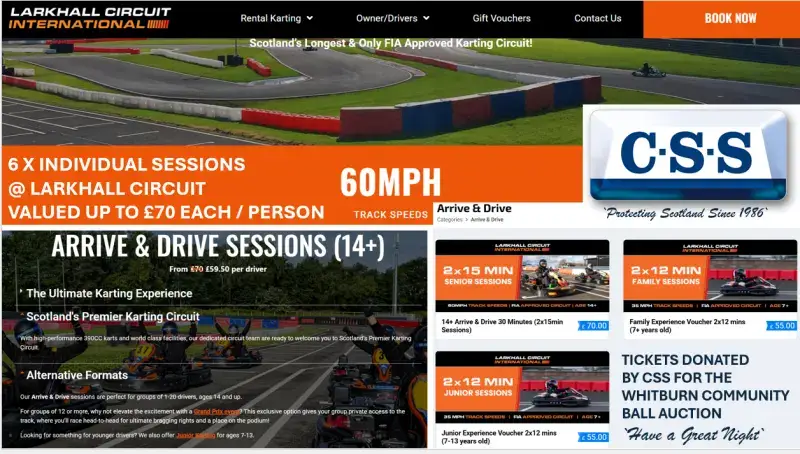Follow the Grand Prix event link
800x454 pixels.
tap(217, 411)
